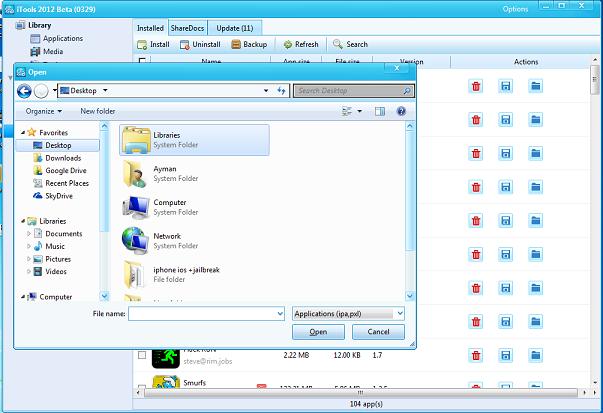Click New folder in the dialog
The height and width of the screenshot is (413, 603).
point(98,111)
